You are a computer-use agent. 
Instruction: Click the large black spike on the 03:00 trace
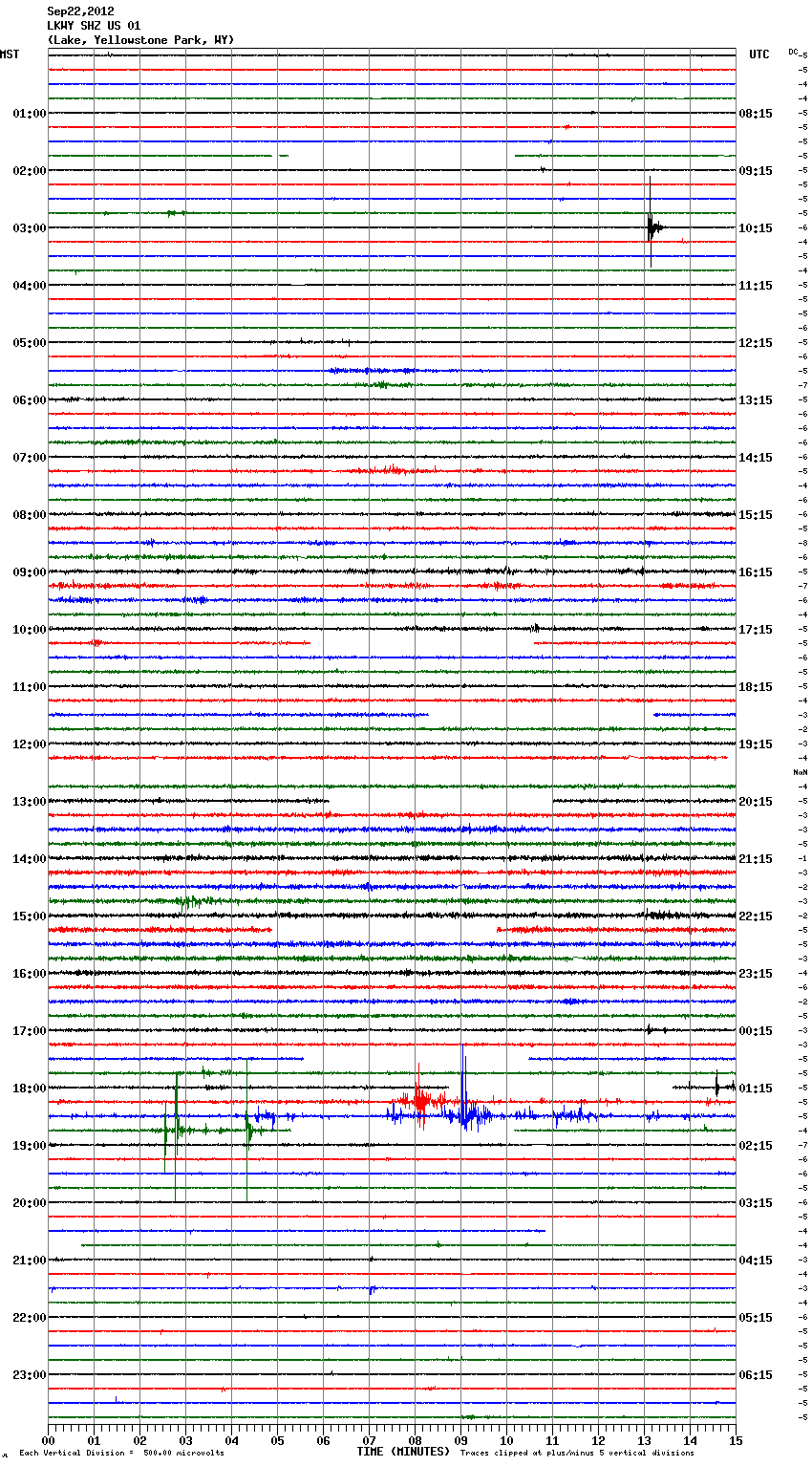coord(651,226)
